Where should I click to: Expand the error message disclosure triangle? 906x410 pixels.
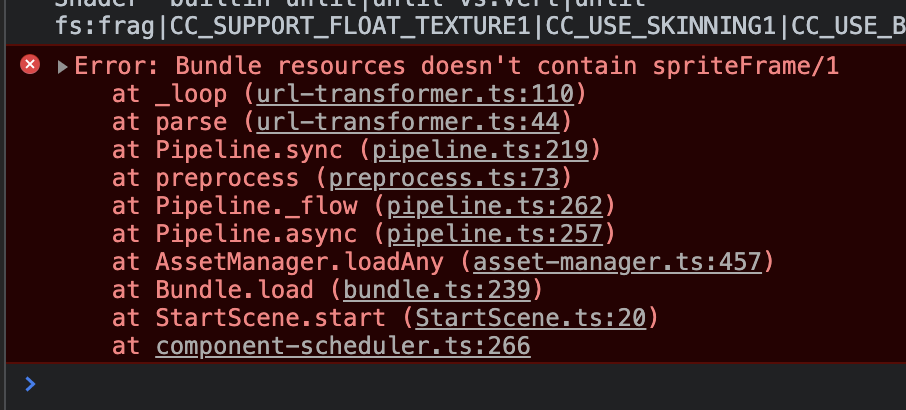point(62,67)
